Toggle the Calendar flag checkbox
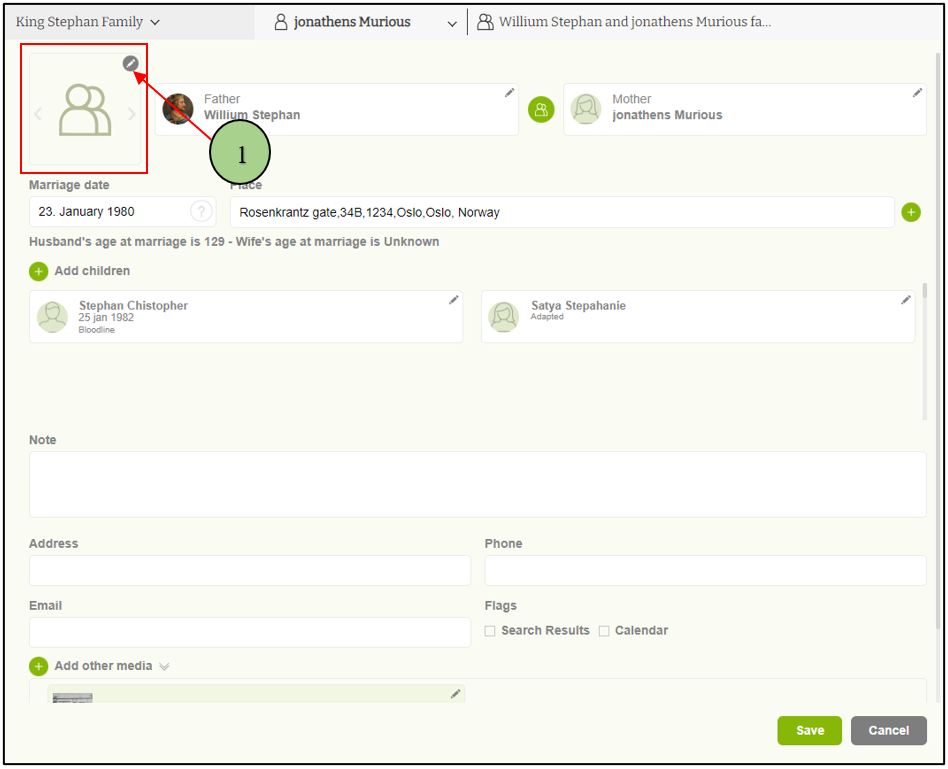948x769 pixels. (x=604, y=631)
